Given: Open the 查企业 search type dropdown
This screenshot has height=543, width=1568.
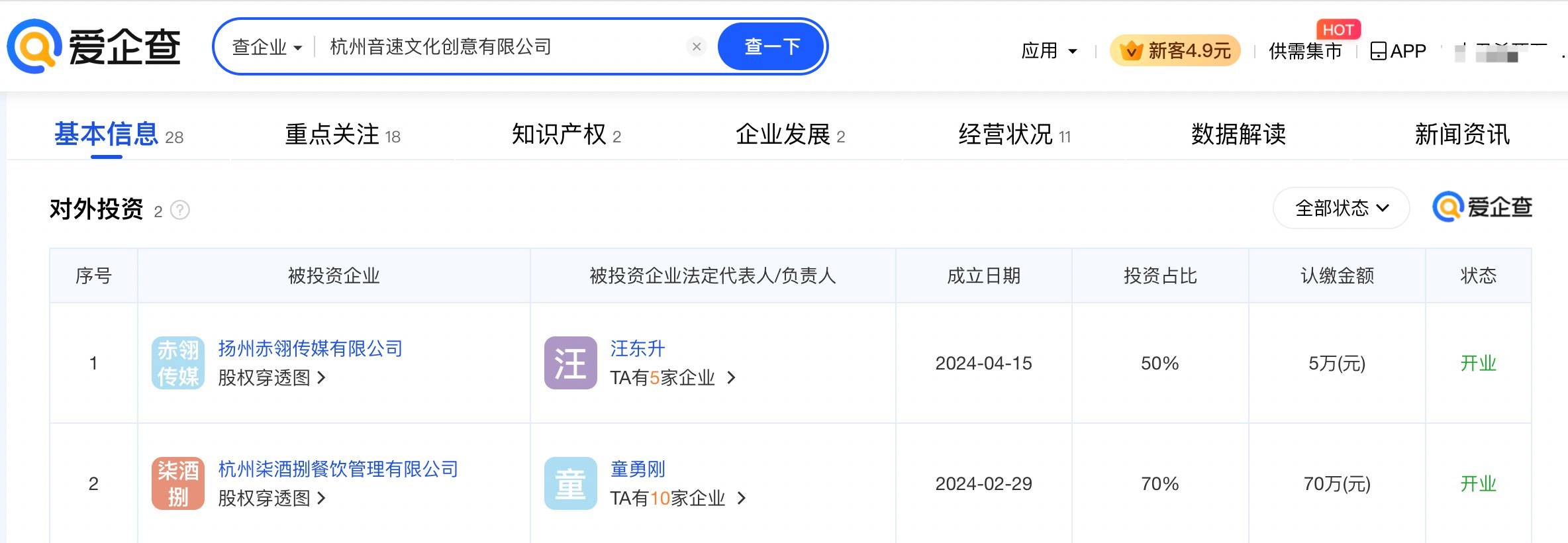Looking at the screenshot, I should pyautogui.click(x=267, y=47).
